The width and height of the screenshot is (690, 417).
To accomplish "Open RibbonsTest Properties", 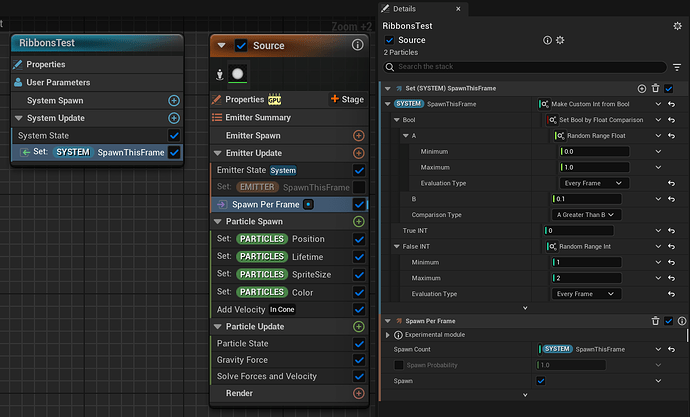I will pos(97,65).
